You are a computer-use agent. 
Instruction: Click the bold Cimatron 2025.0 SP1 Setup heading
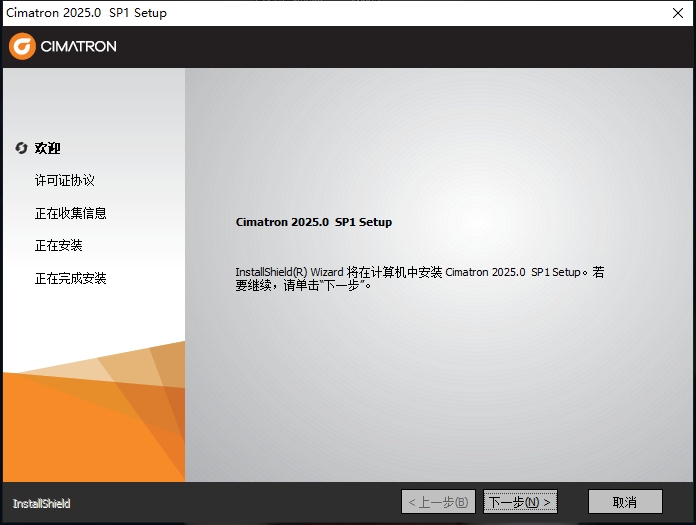coord(314,222)
